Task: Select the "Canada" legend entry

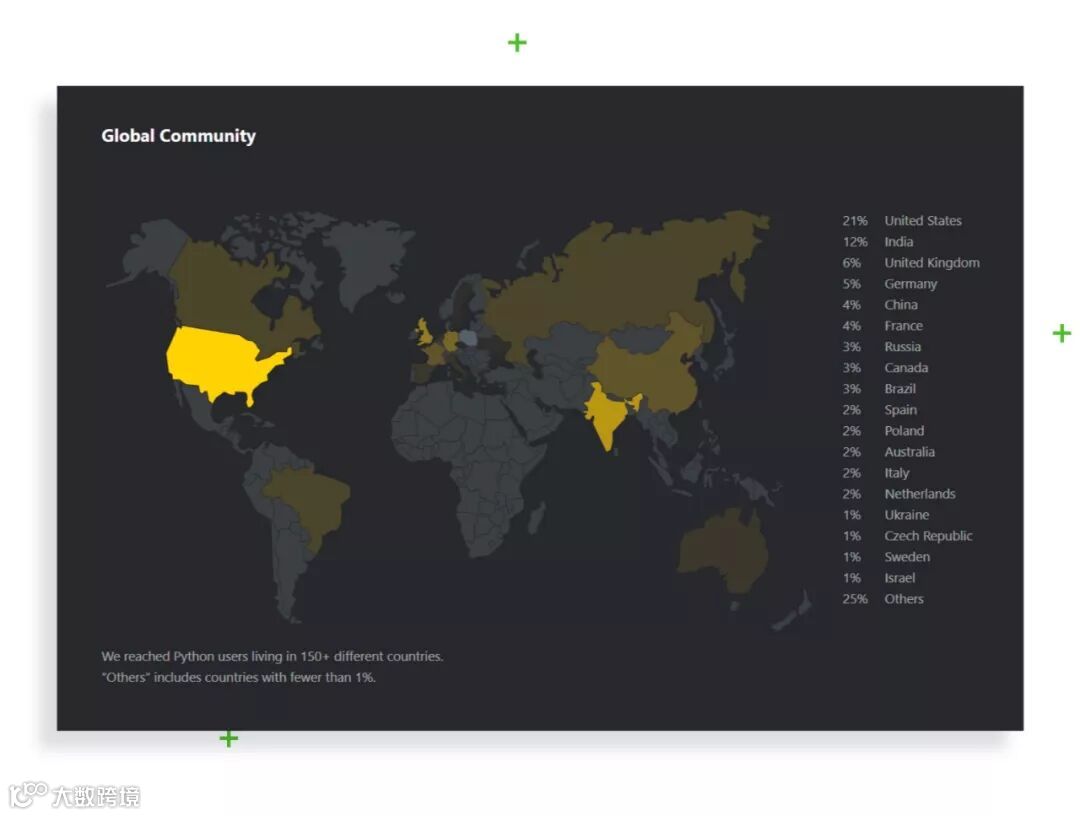Action: tap(906, 368)
